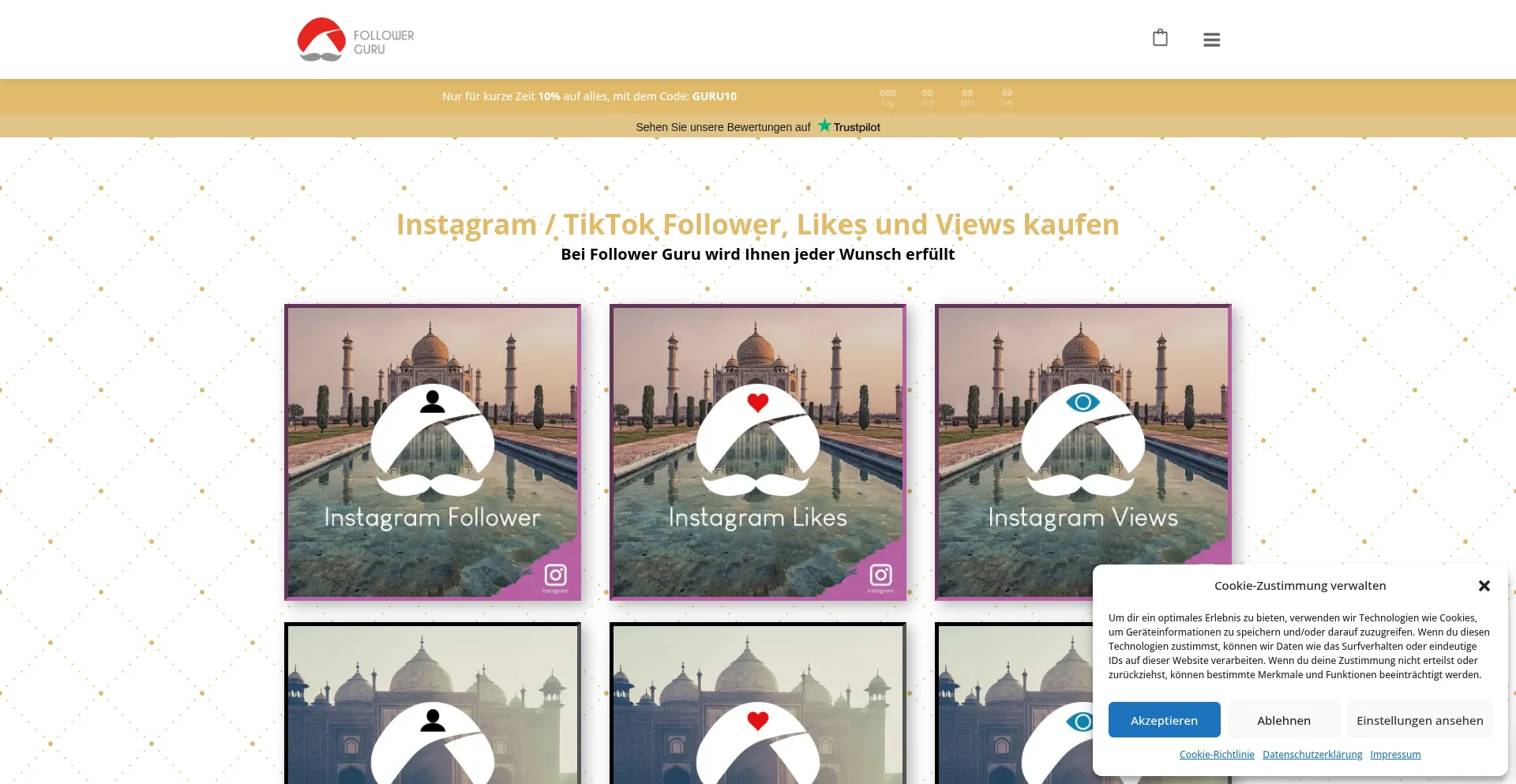Viewport: 1516px width, 784px height.
Task: Decline cookies with Ablehnen button
Action: 1284,720
